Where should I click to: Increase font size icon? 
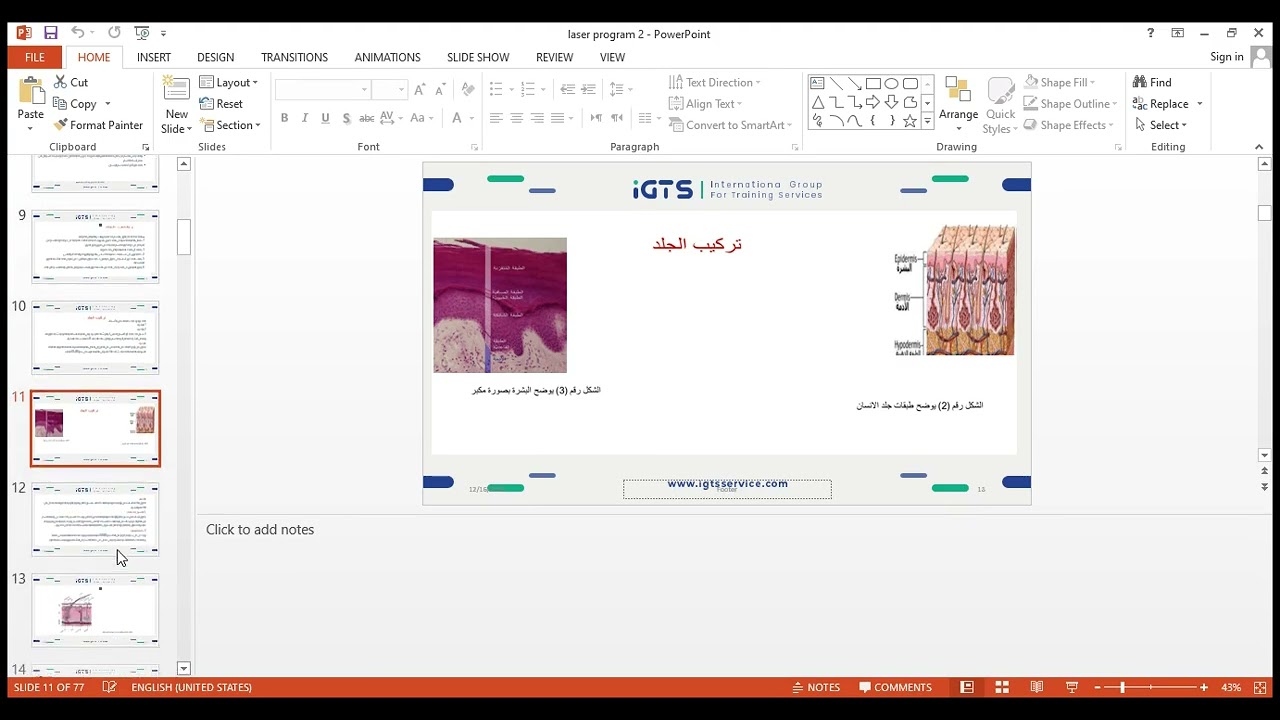pos(420,90)
